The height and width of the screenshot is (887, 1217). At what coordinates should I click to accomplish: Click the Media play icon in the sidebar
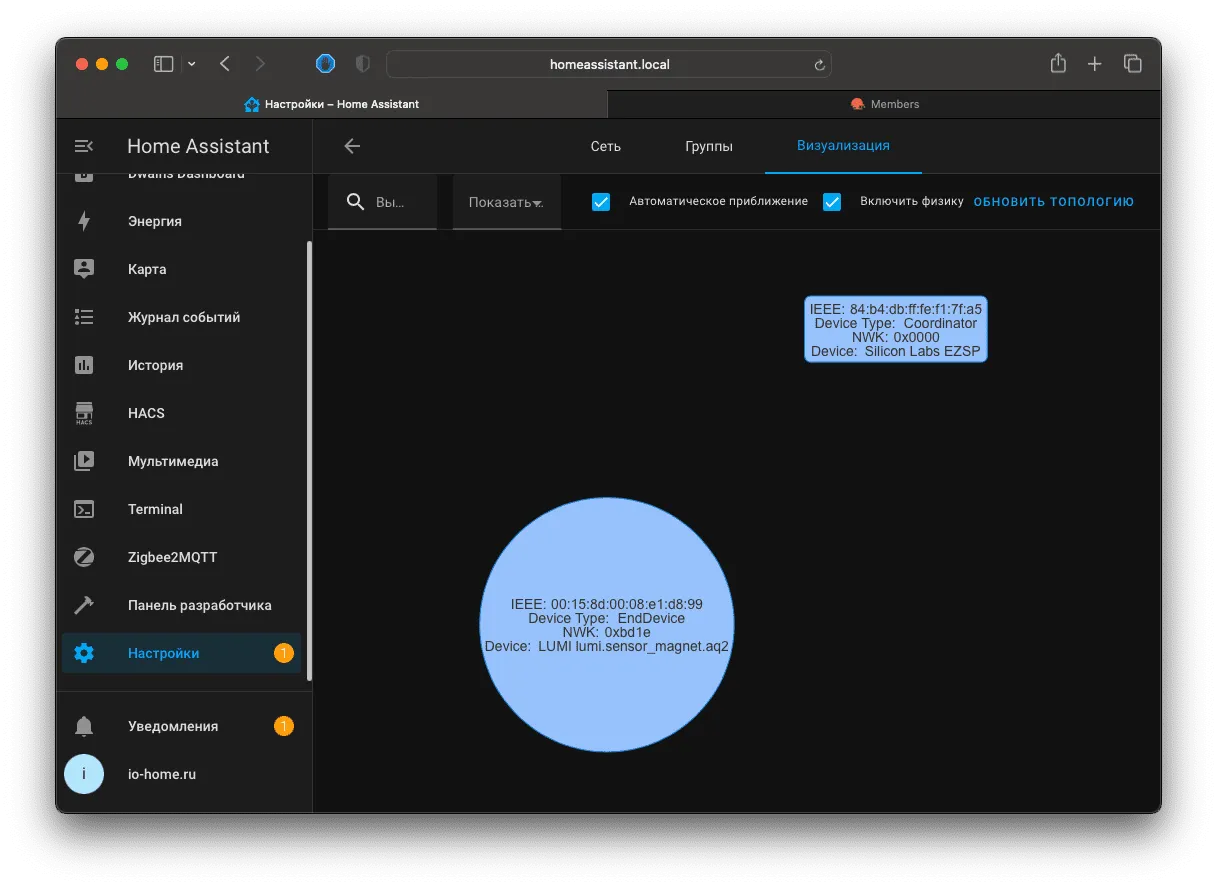tap(84, 461)
